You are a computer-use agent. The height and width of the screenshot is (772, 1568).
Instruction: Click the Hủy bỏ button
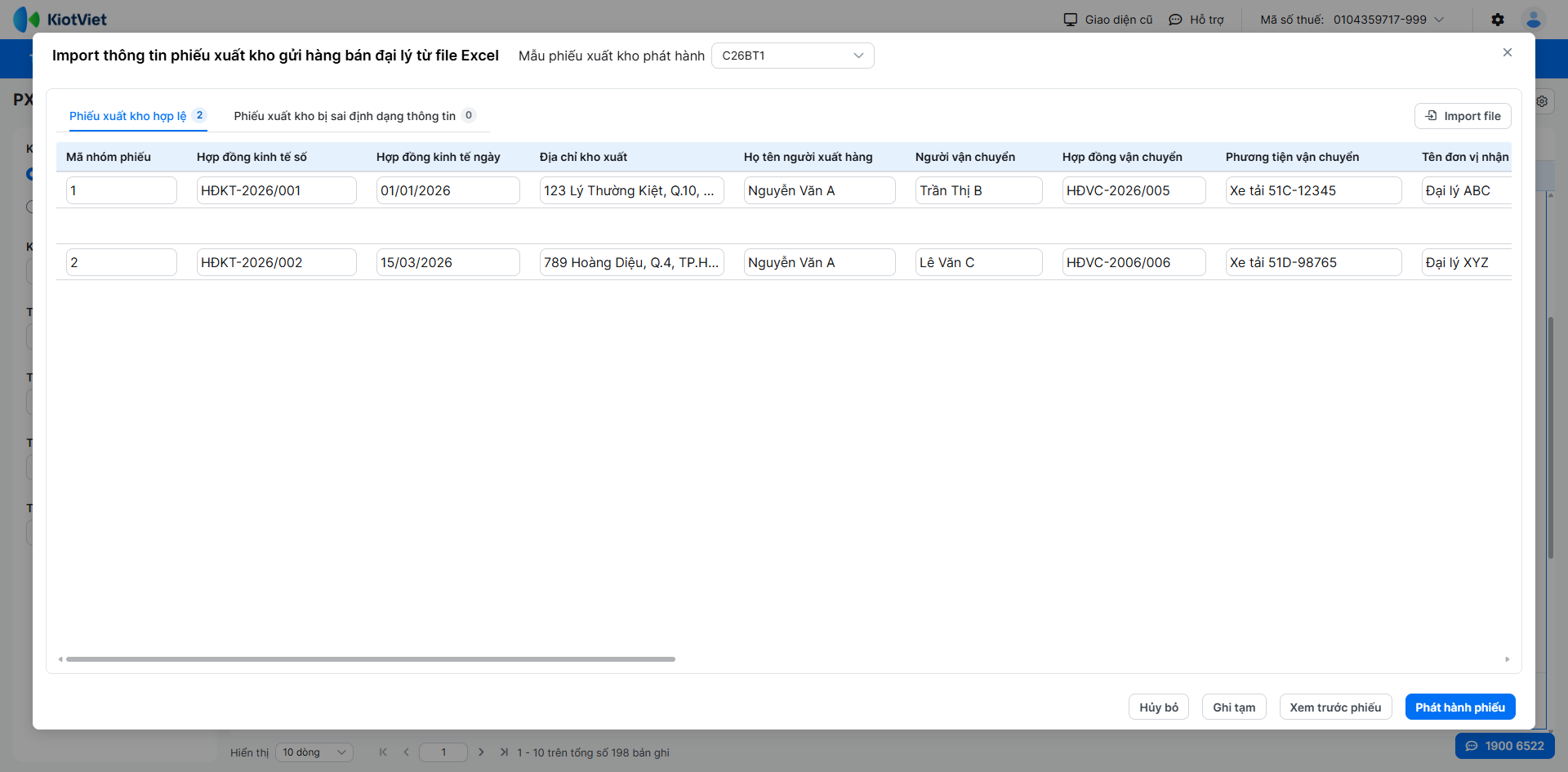tap(1159, 707)
